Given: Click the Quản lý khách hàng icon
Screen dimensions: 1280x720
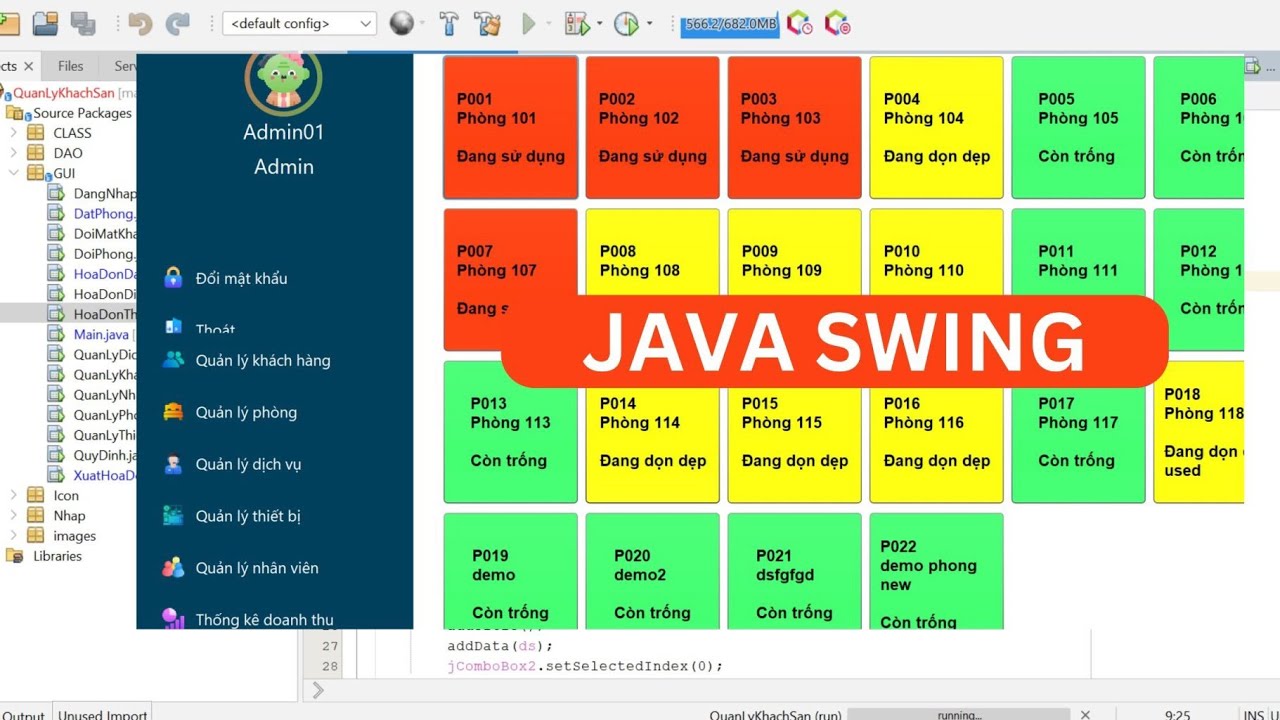Looking at the screenshot, I should [x=173, y=360].
